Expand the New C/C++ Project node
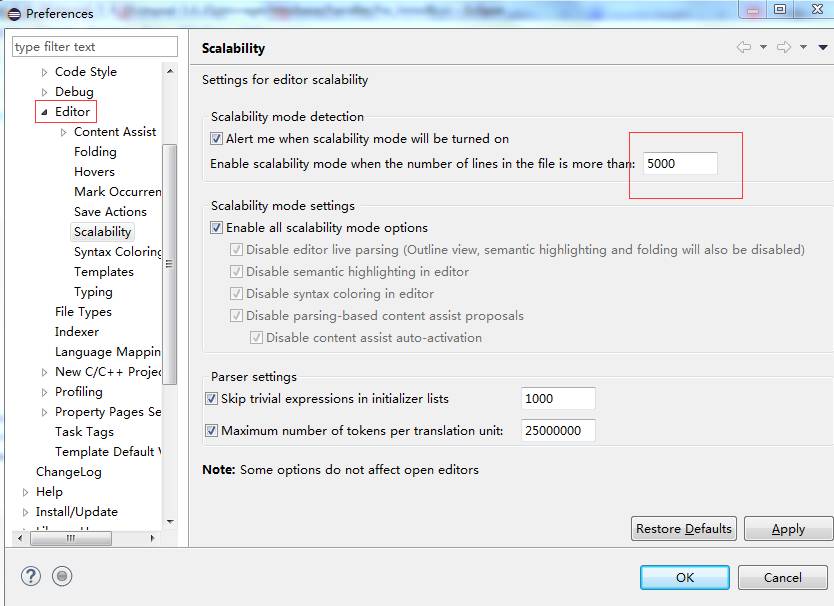834x606 pixels. pyautogui.click(x=44, y=372)
